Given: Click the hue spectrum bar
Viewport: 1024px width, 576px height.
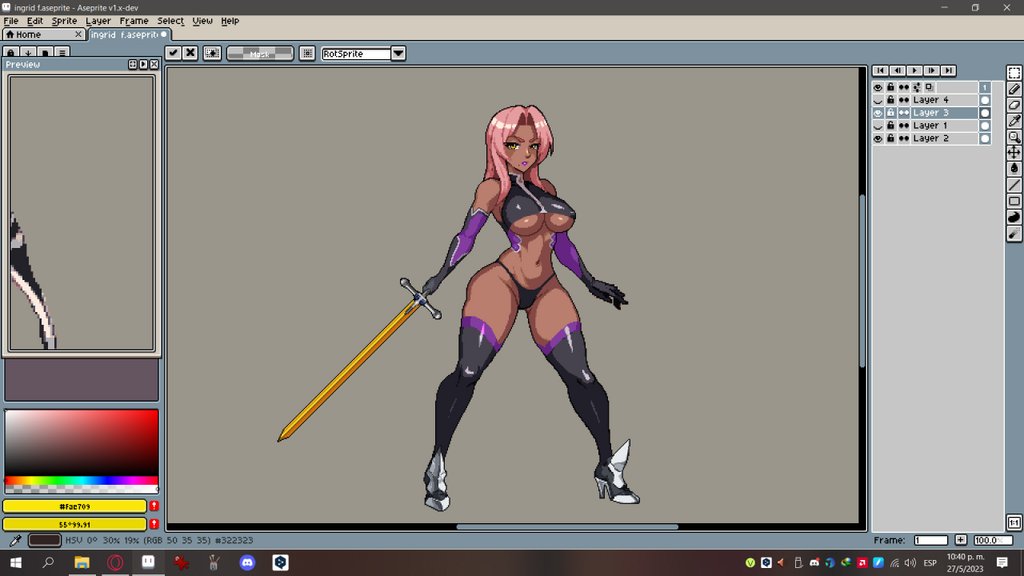Looking at the screenshot, I should pyautogui.click(x=82, y=481).
